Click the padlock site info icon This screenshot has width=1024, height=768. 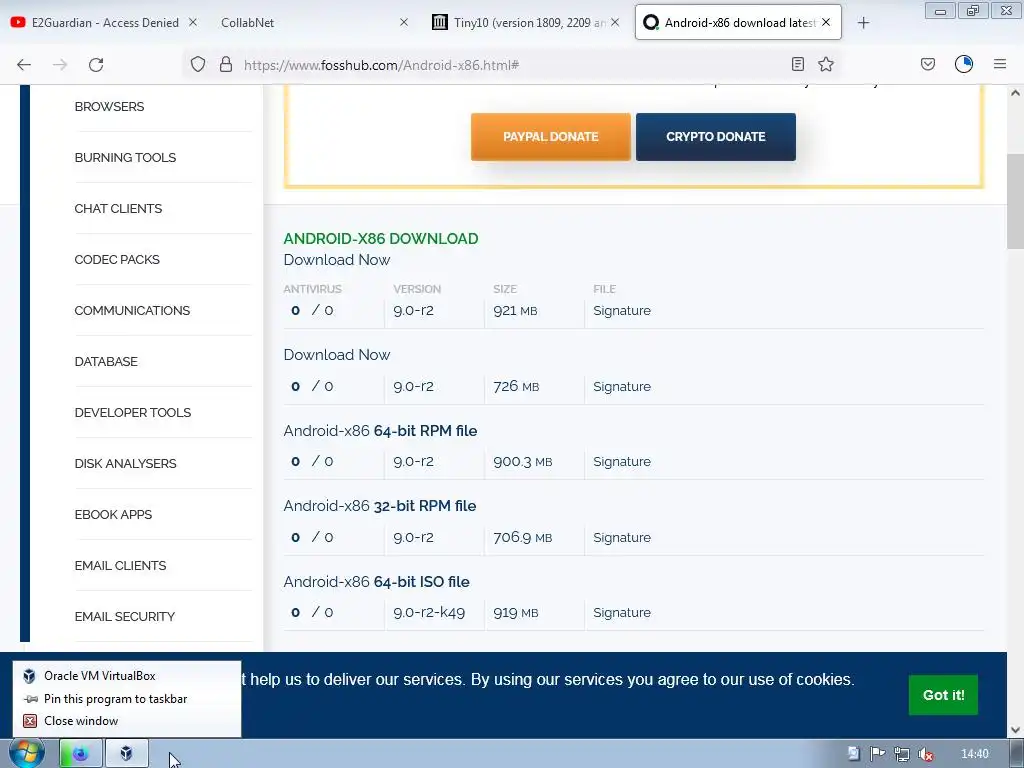(226, 64)
